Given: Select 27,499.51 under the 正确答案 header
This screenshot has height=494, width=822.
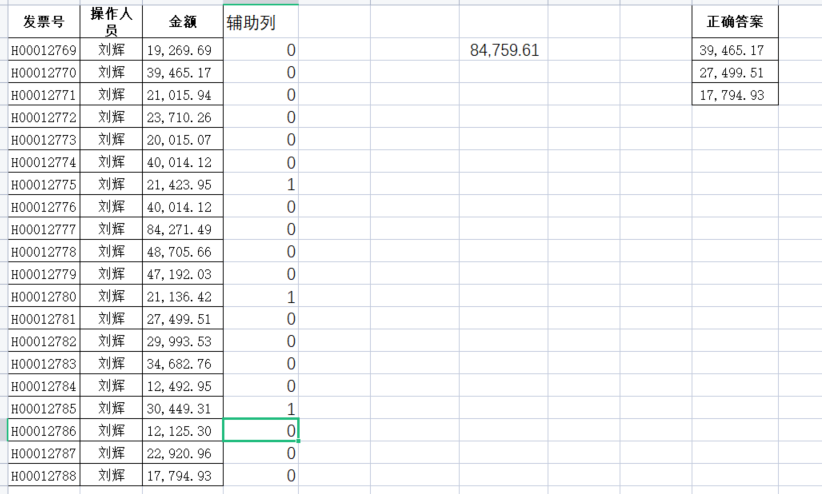Looking at the screenshot, I should tap(735, 72).
